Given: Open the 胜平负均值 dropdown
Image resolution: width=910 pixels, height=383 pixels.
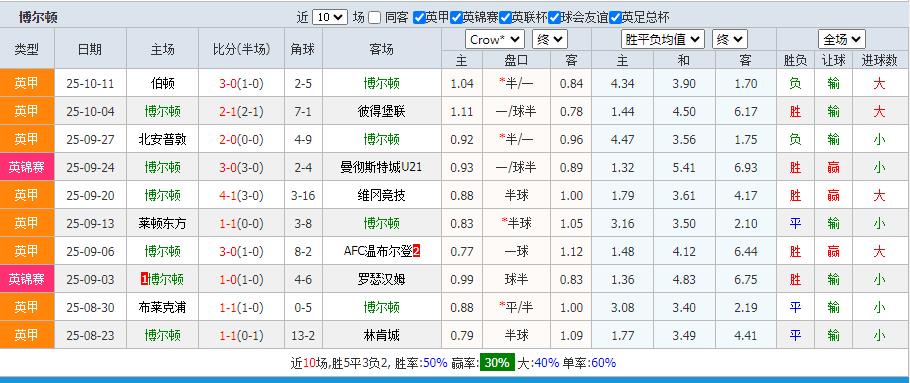Looking at the screenshot, I should 663,39.
